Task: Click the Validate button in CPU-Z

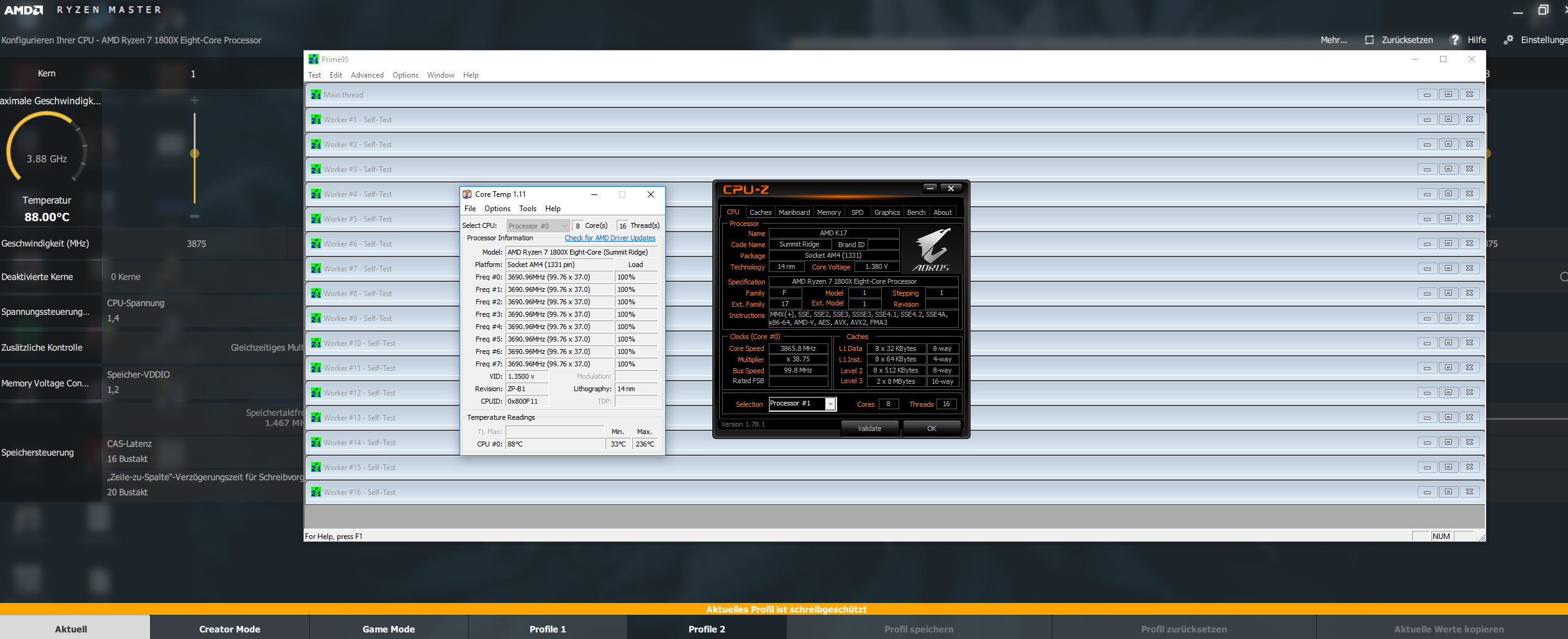Action: tap(869, 428)
